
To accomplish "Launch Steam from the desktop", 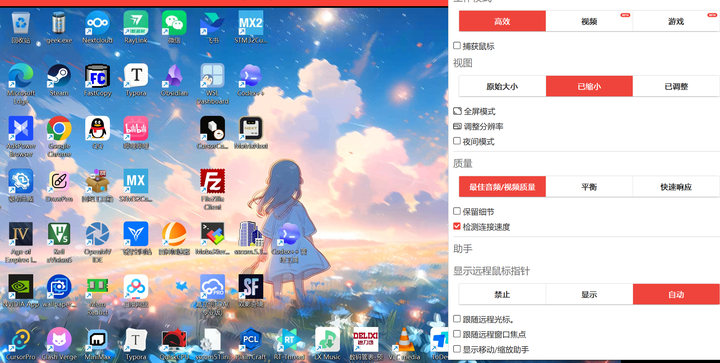I will pyautogui.click(x=59, y=76).
